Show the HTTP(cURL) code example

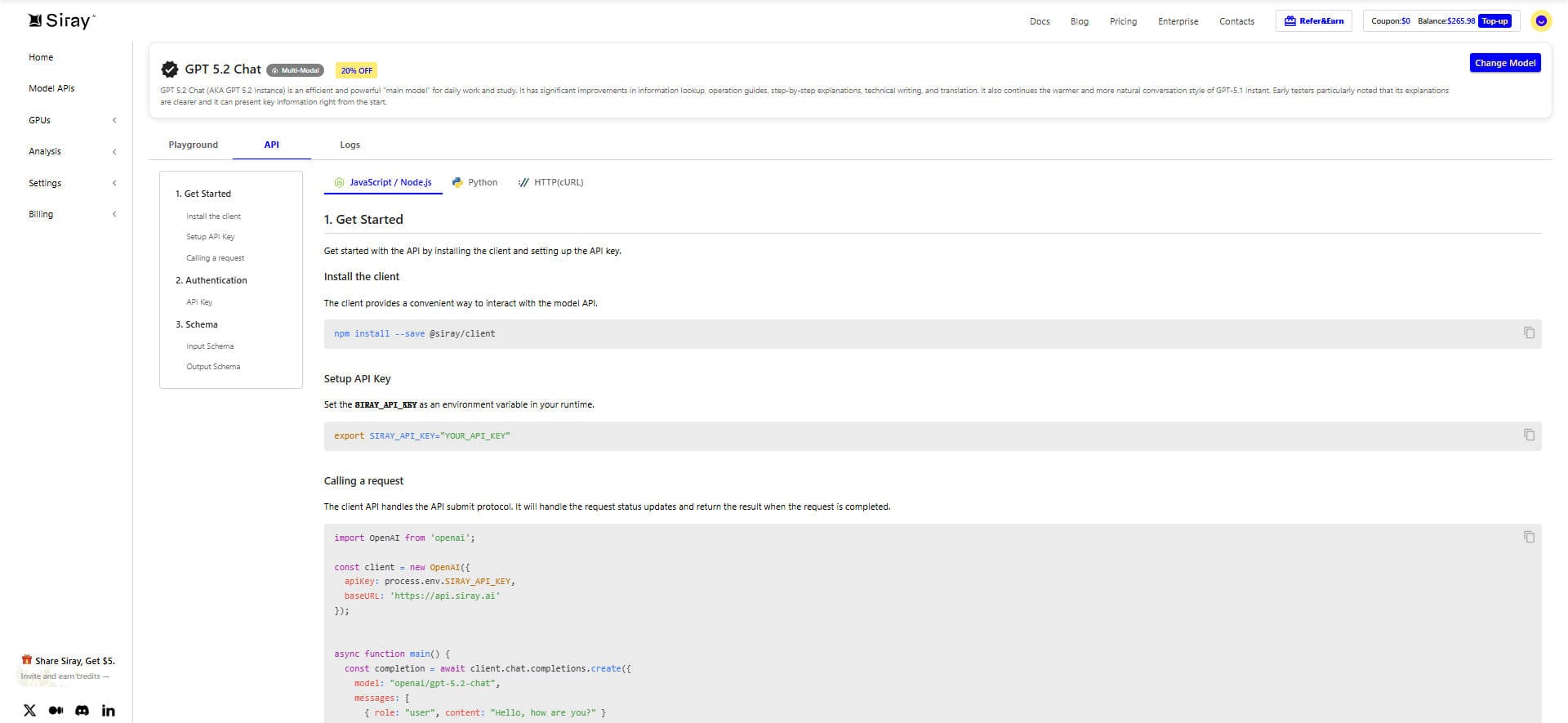pyautogui.click(x=550, y=182)
